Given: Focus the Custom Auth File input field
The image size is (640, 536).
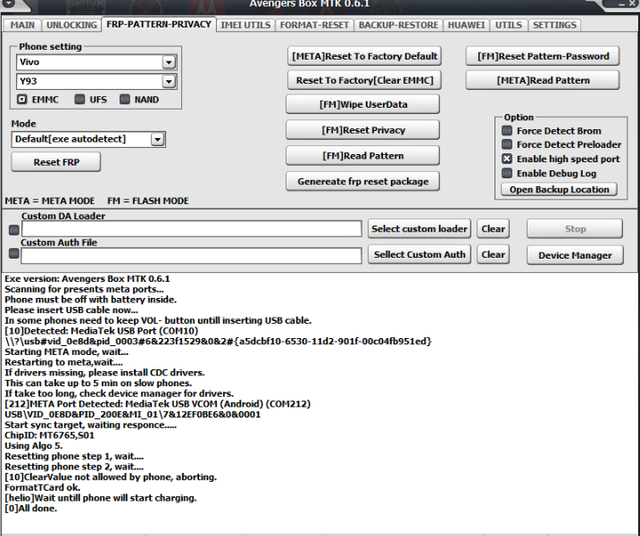Looking at the screenshot, I should (x=191, y=256).
